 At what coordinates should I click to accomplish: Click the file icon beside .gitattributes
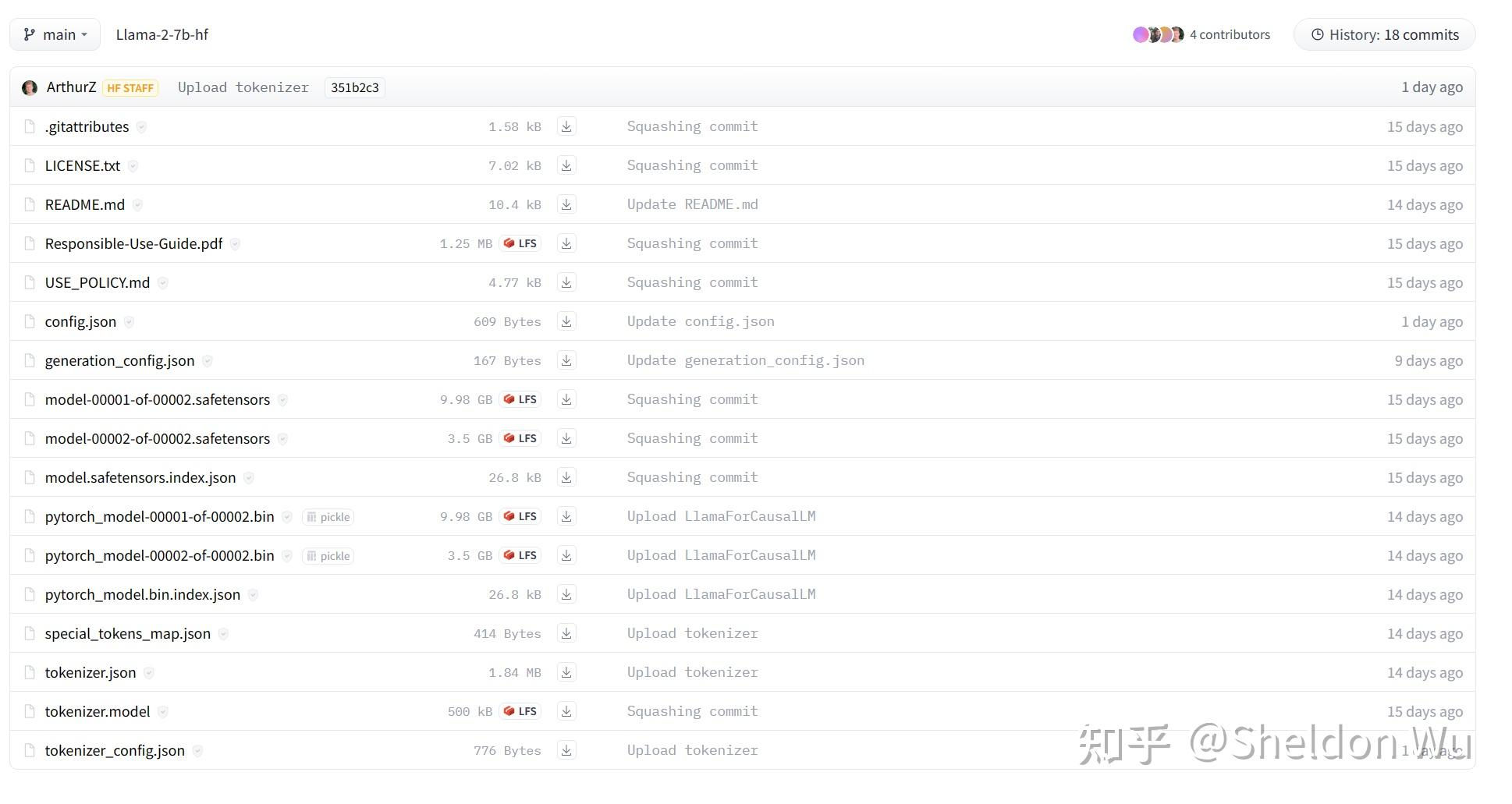coord(30,126)
